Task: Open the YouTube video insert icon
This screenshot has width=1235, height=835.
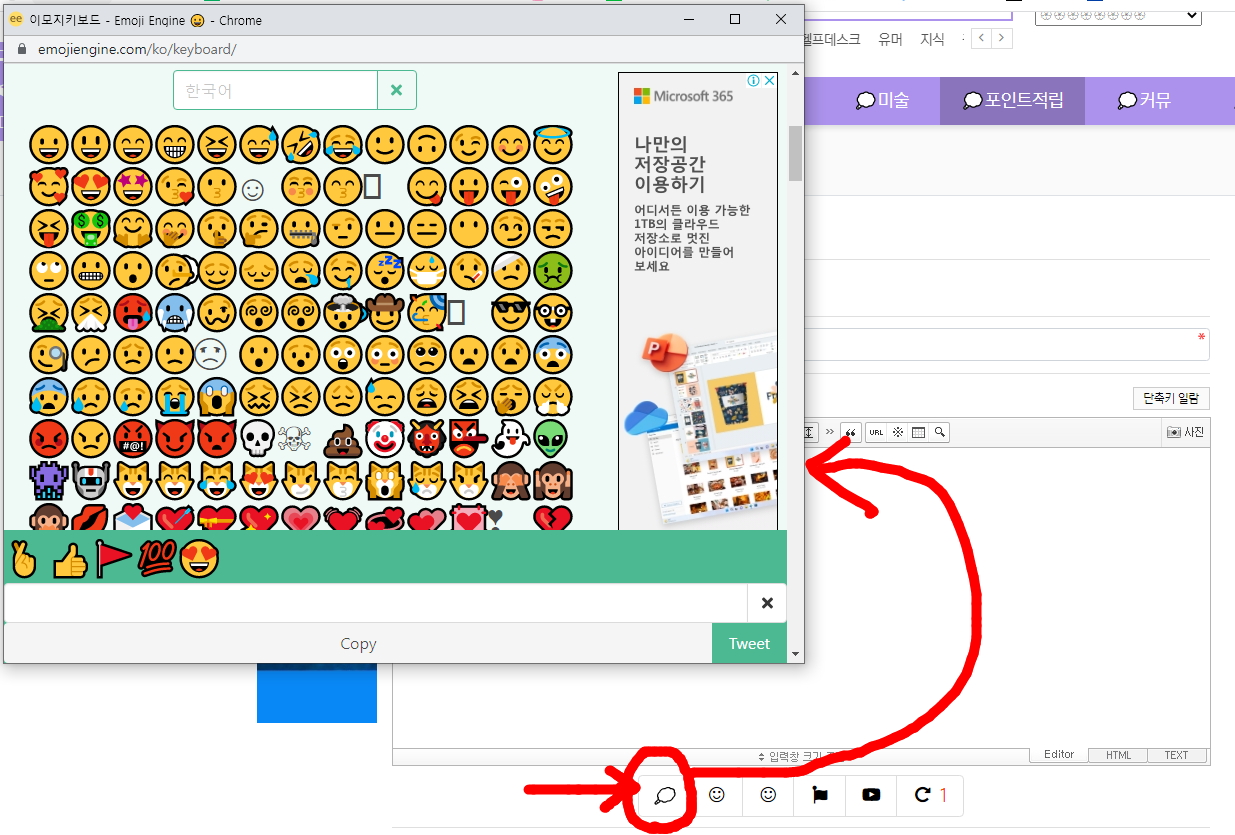Action: click(871, 795)
